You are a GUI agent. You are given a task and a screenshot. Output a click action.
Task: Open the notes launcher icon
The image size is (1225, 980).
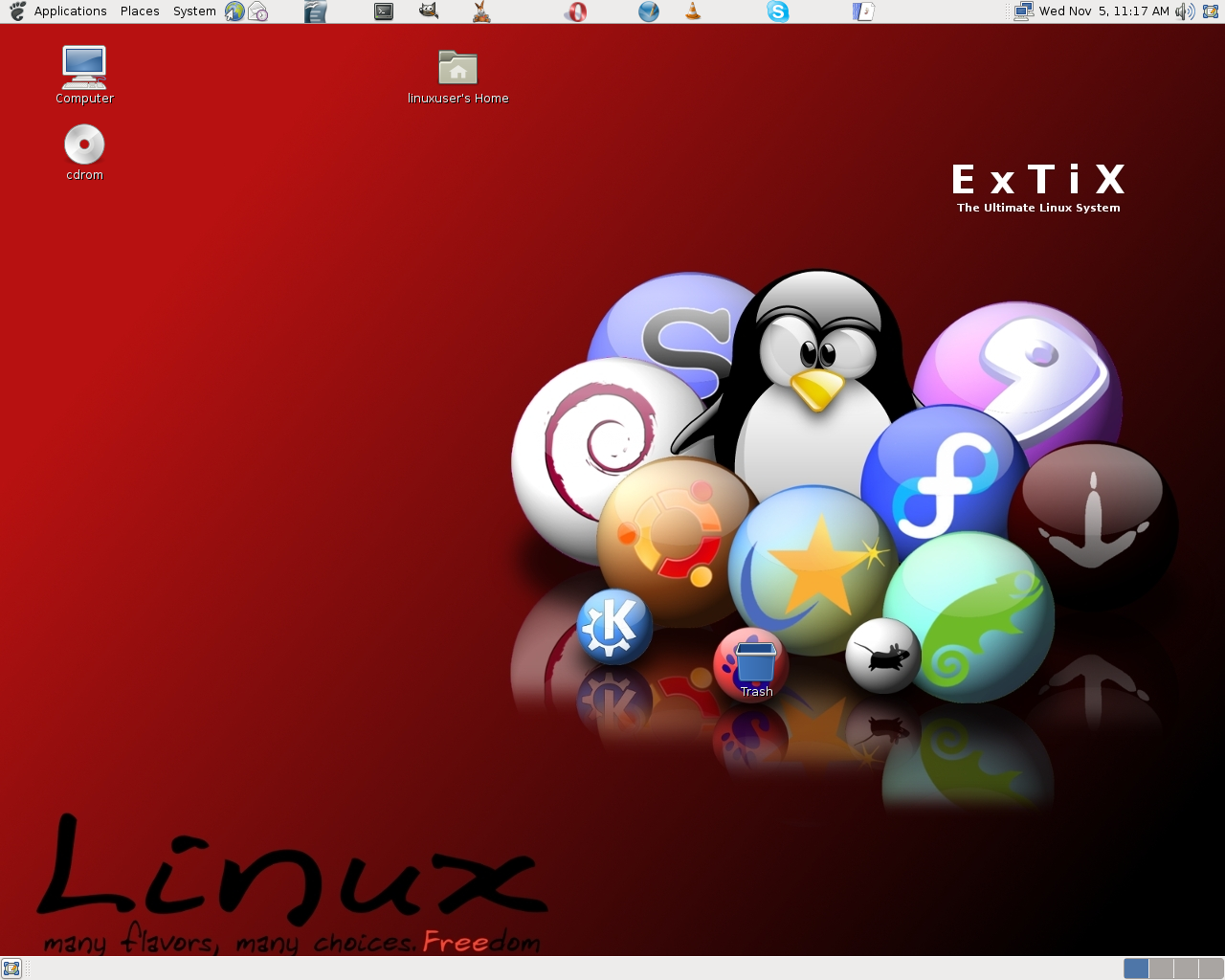(x=863, y=11)
